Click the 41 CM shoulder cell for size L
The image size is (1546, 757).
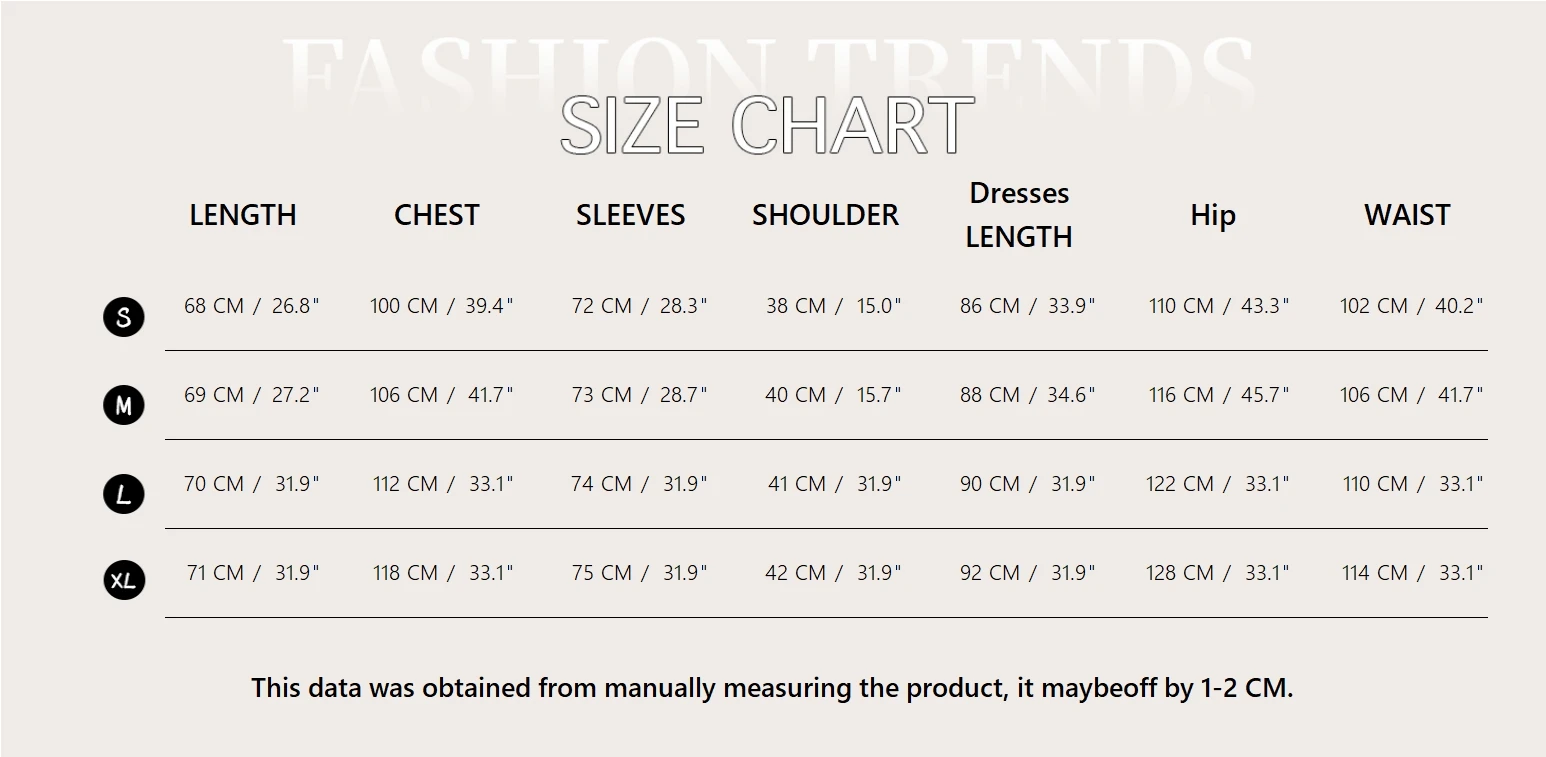(x=834, y=484)
